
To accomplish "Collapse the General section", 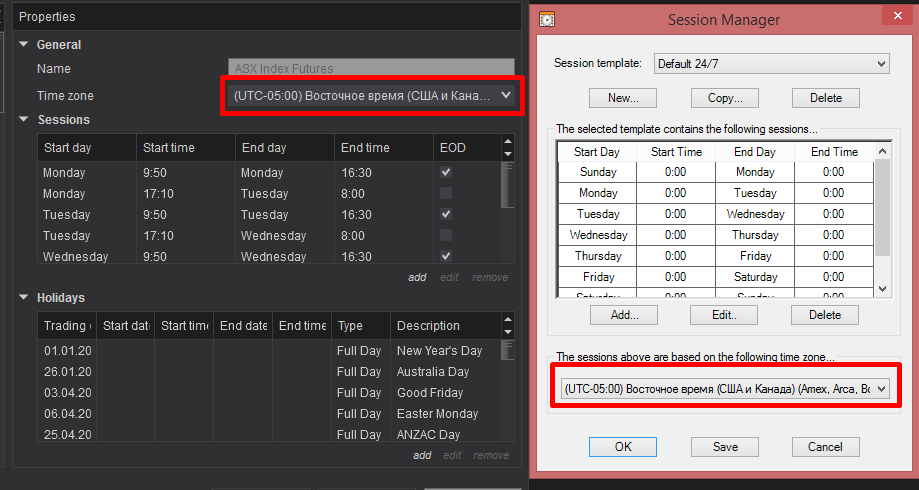I will [x=24, y=44].
